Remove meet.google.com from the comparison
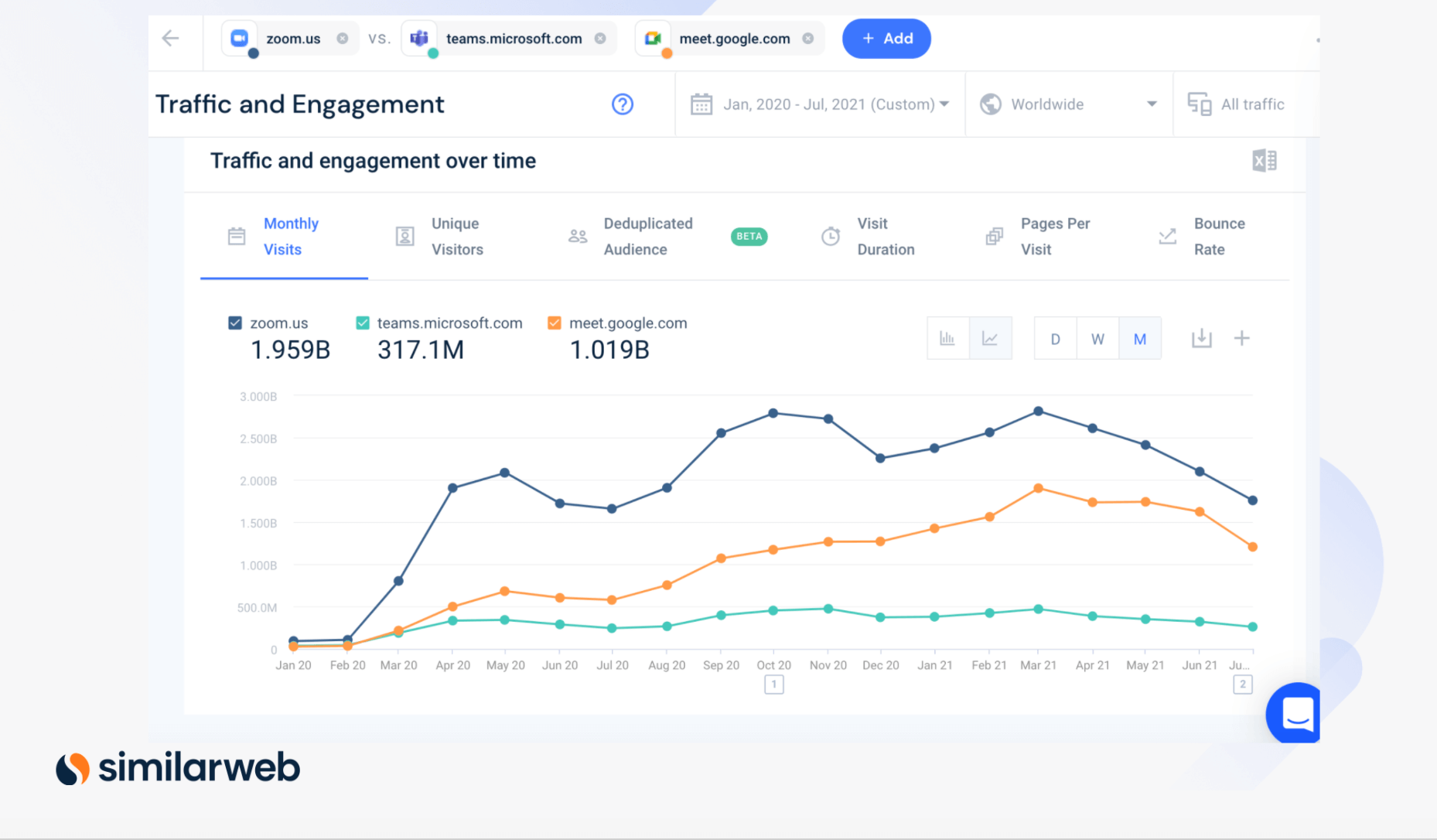Screen dimensions: 1437x840 (x=808, y=39)
